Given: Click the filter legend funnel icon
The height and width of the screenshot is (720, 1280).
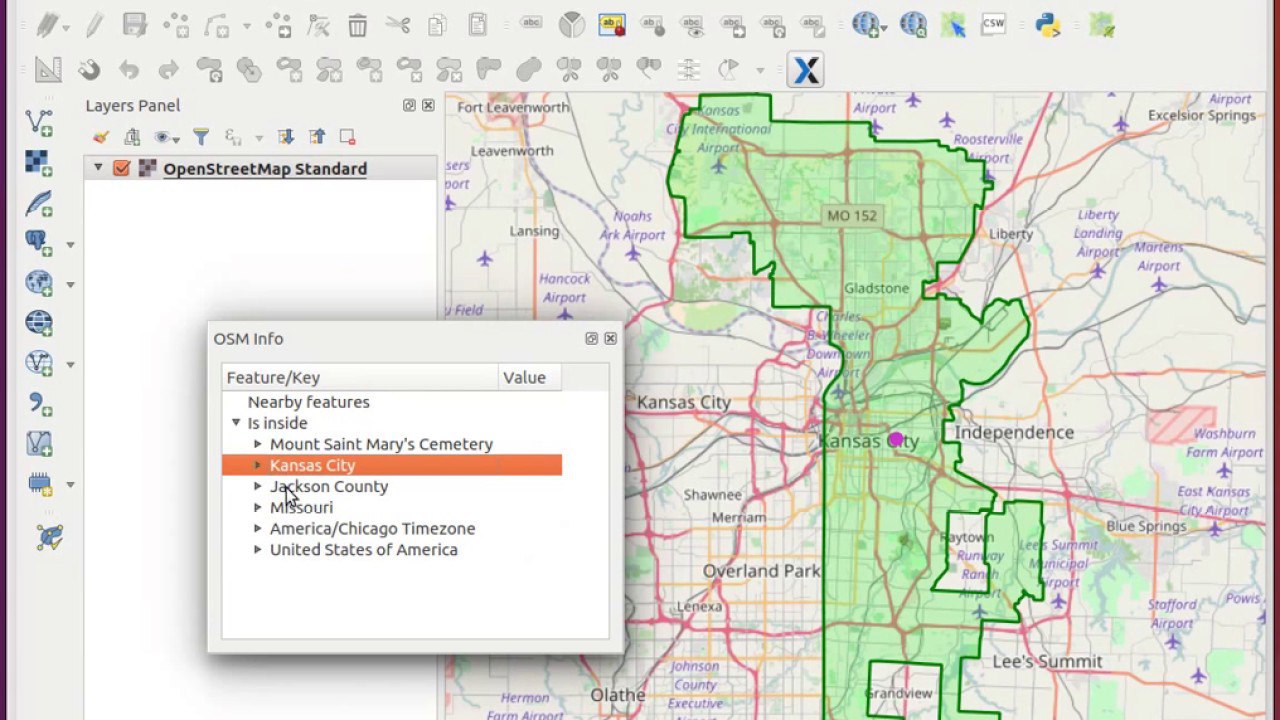Looking at the screenshot, I should [x=201, y=137].
